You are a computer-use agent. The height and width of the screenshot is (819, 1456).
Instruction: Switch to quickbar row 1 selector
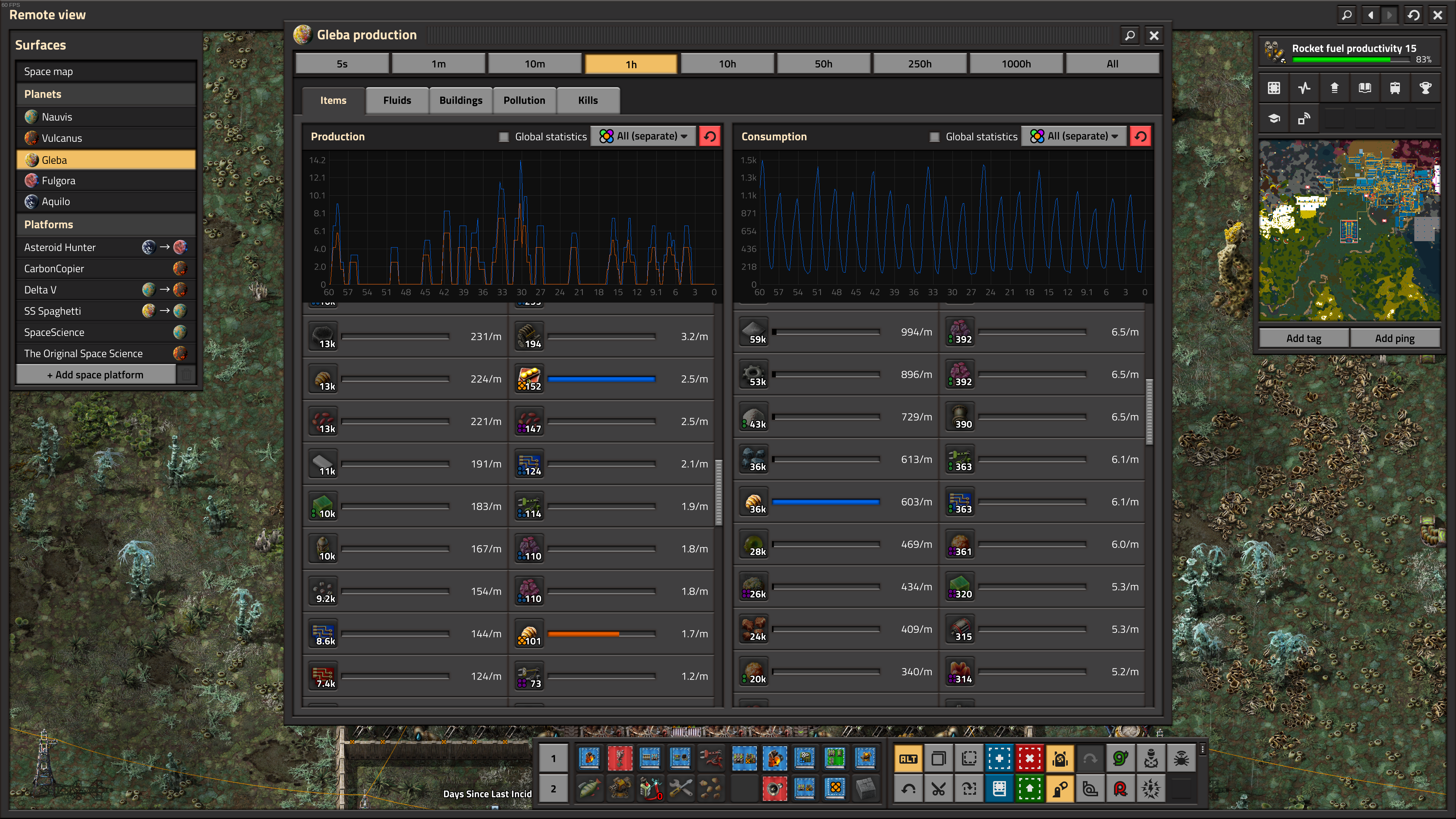click(x=553, y=758)
